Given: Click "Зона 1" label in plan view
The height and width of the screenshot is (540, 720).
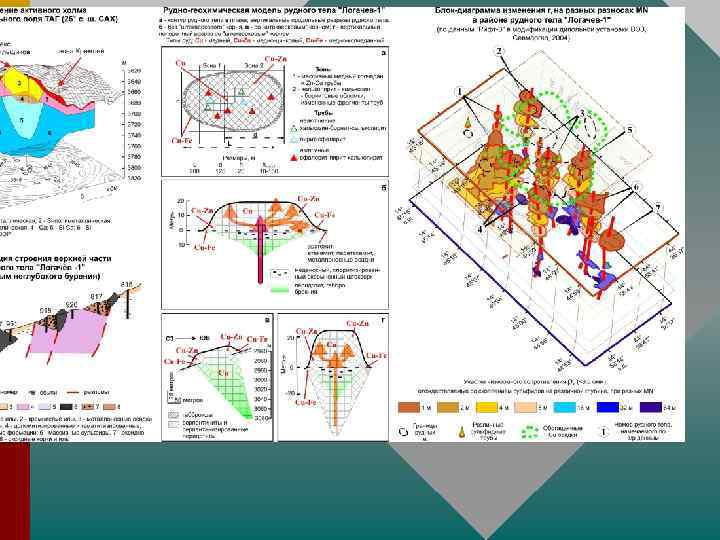Looking at the screenshot, I should tap(212, 66).
